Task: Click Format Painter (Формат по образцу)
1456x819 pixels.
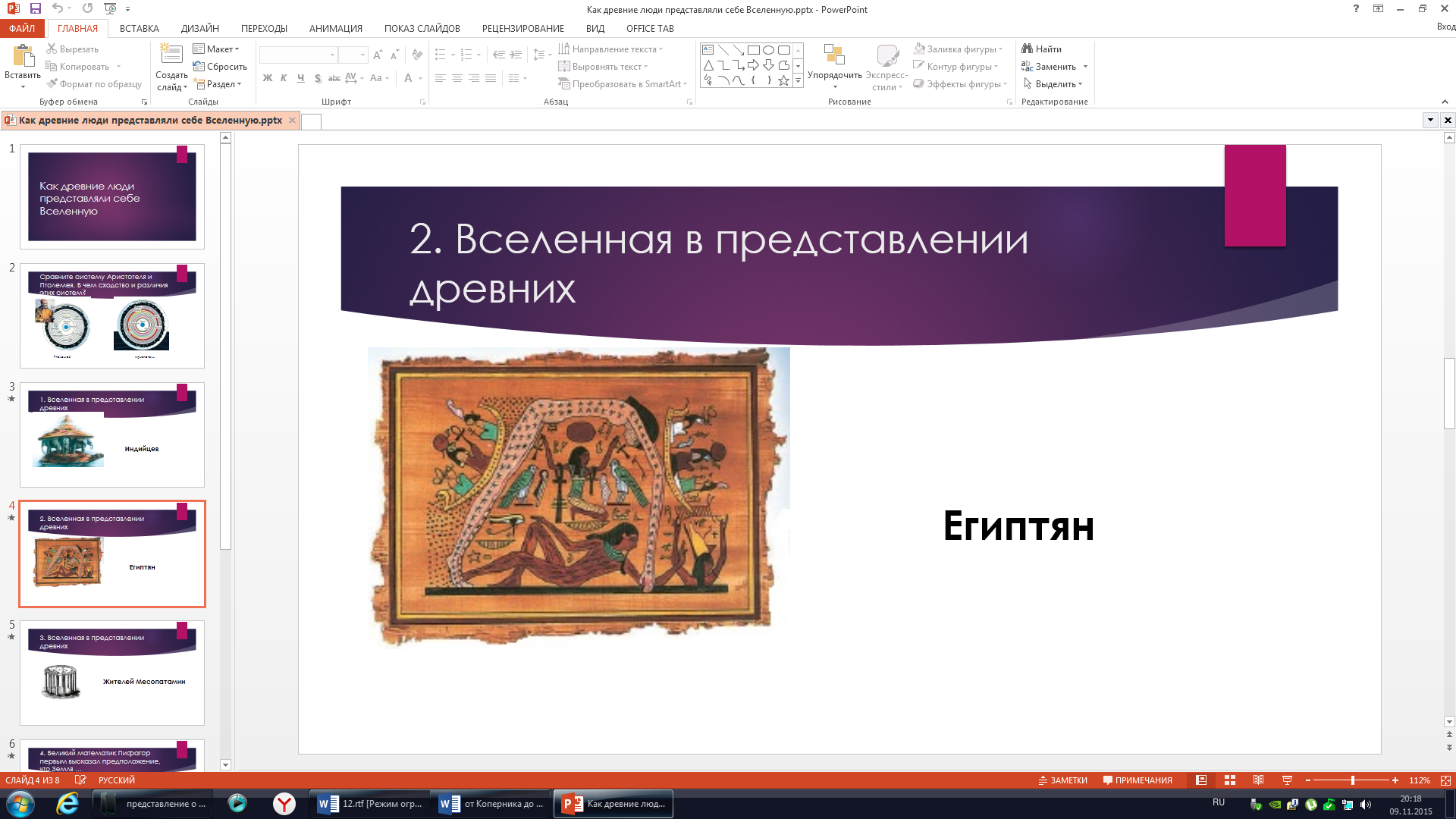Action: click(x=94, y=84)
